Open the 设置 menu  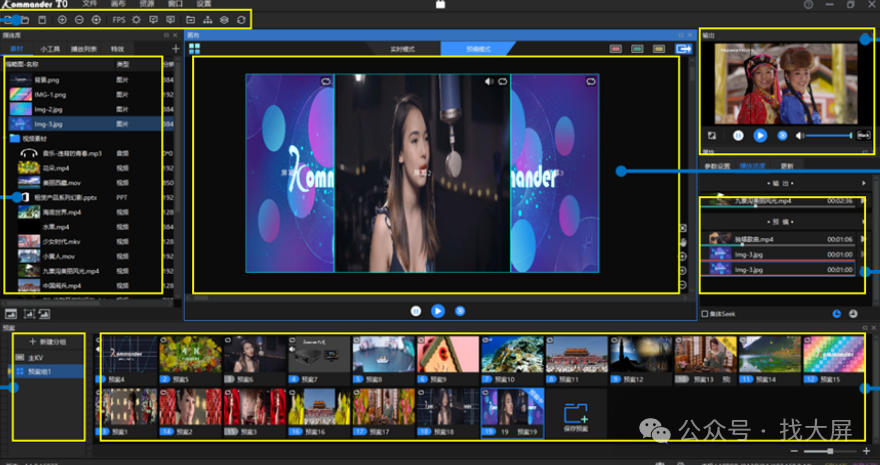[x=204, y=4]
